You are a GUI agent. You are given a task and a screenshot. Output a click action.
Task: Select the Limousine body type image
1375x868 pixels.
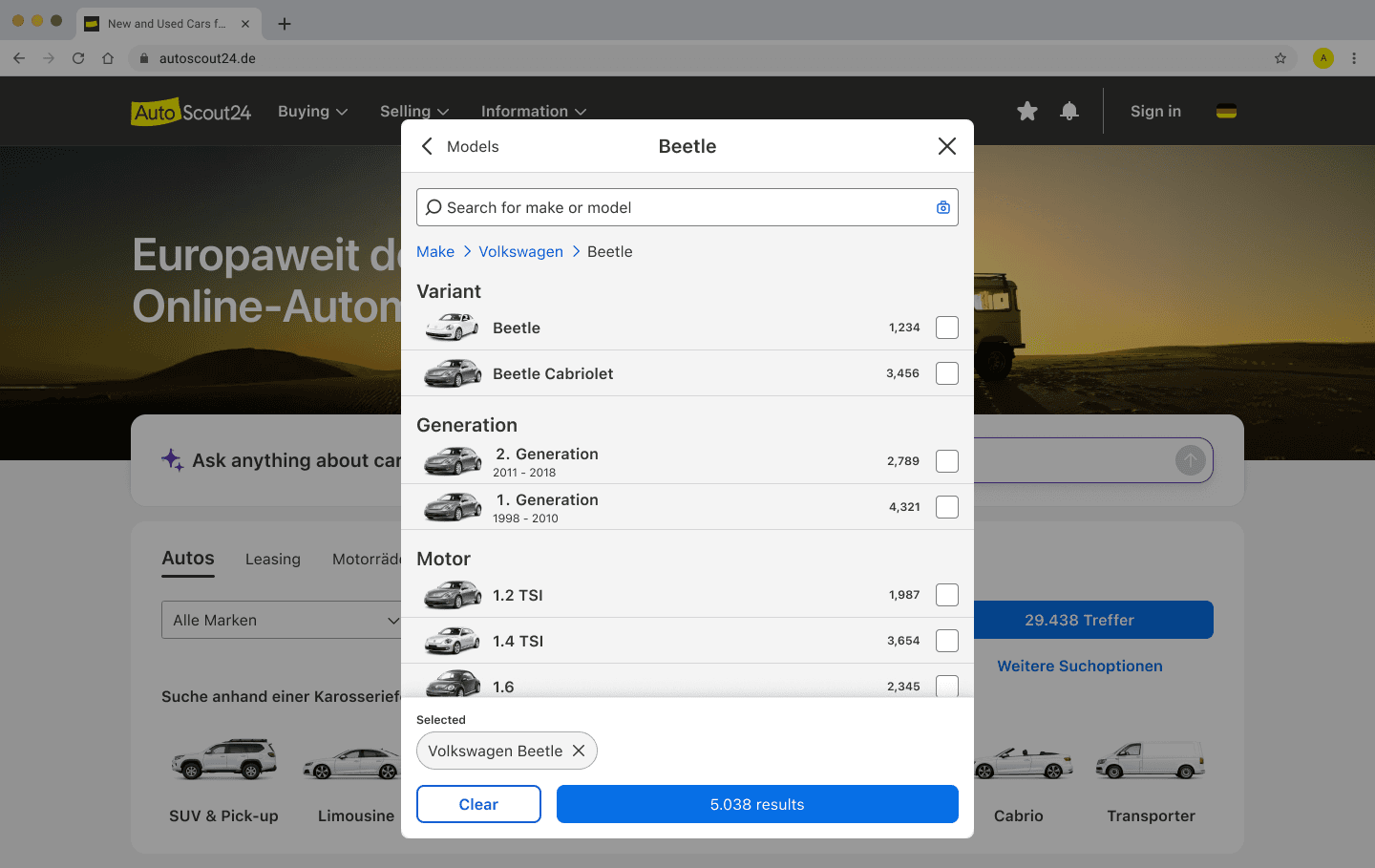351,764
